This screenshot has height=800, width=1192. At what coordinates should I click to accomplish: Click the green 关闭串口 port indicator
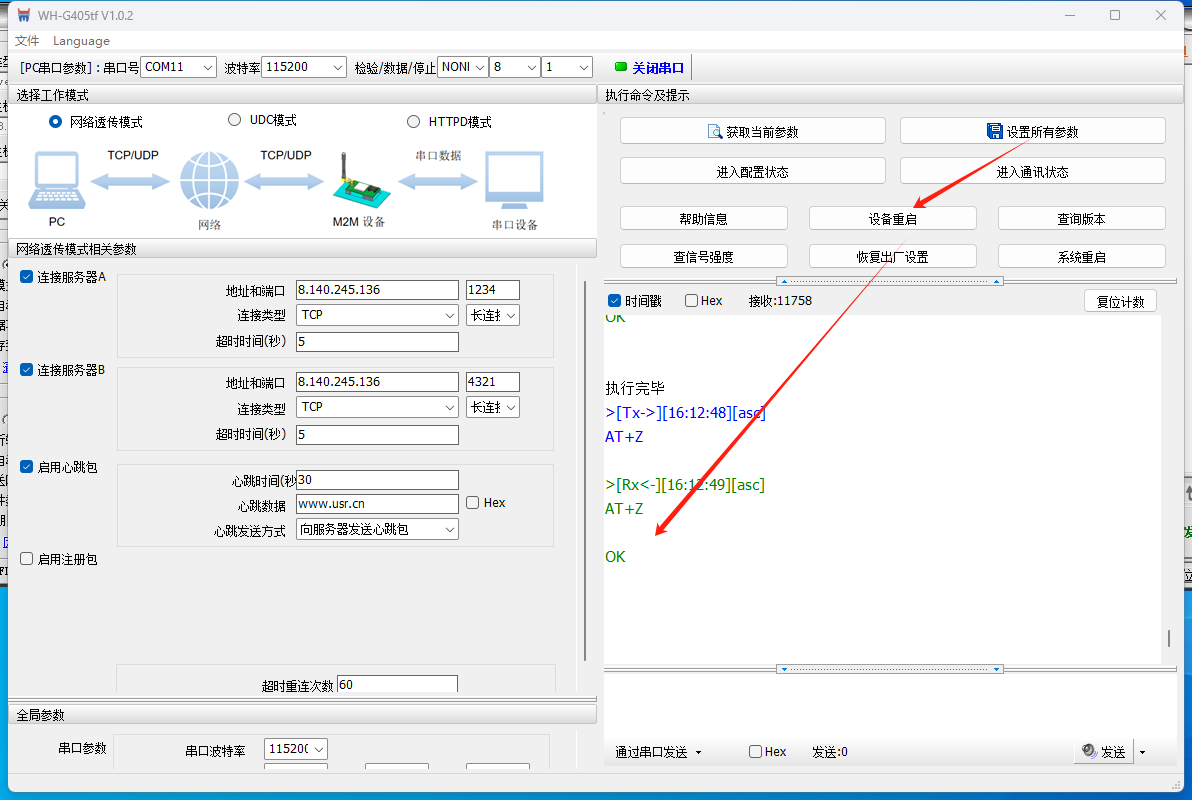tap(650, 68)
